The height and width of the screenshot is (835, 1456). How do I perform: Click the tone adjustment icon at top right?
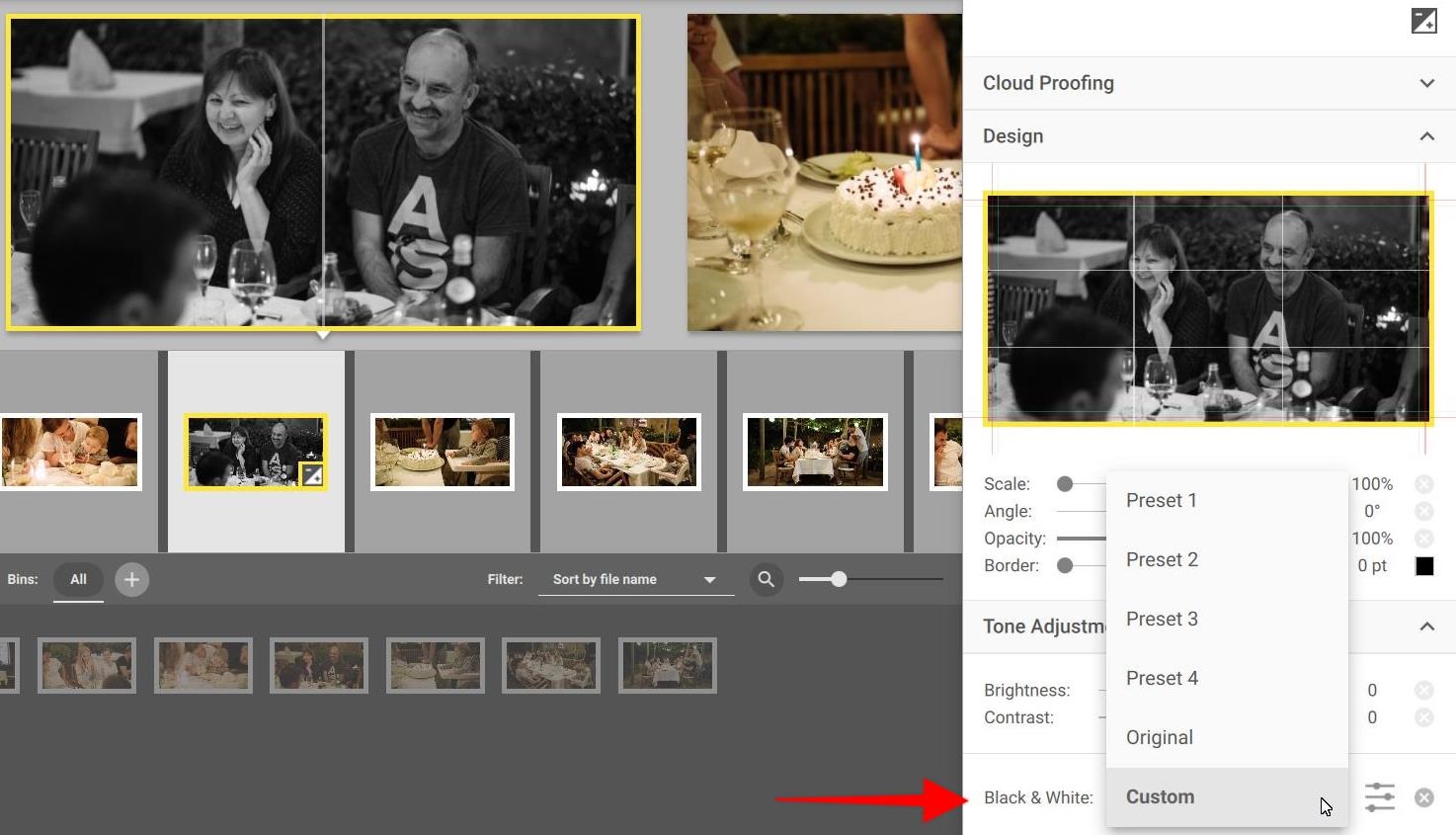[x=1423, y=21]
